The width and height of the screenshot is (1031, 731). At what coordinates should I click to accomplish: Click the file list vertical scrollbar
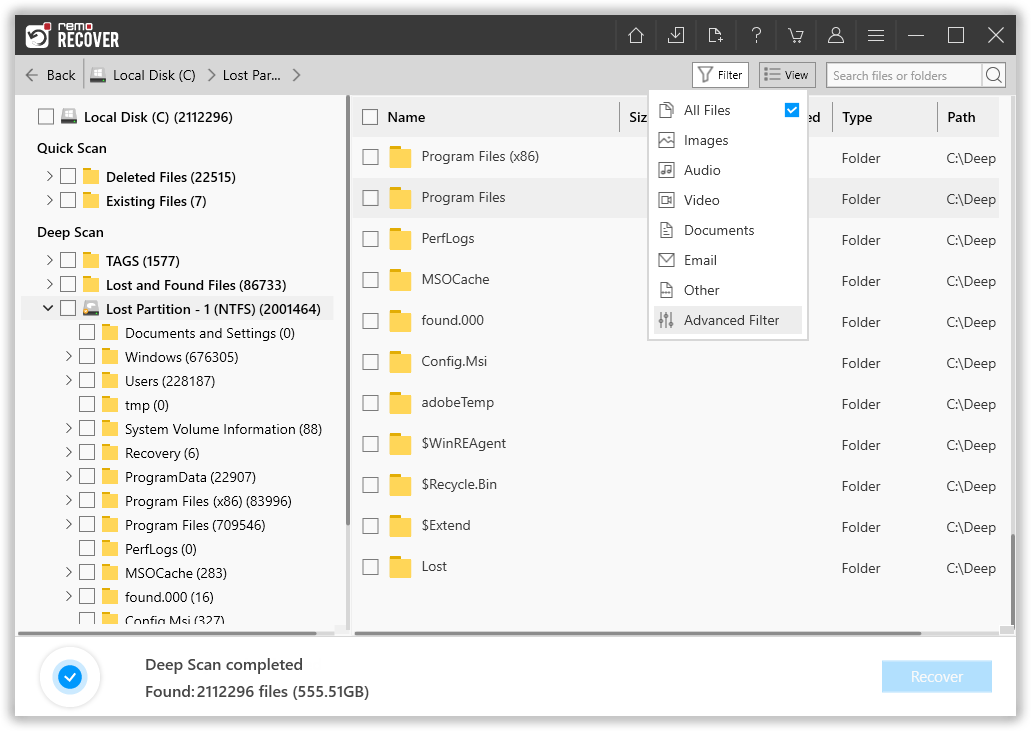[1012, 578]
